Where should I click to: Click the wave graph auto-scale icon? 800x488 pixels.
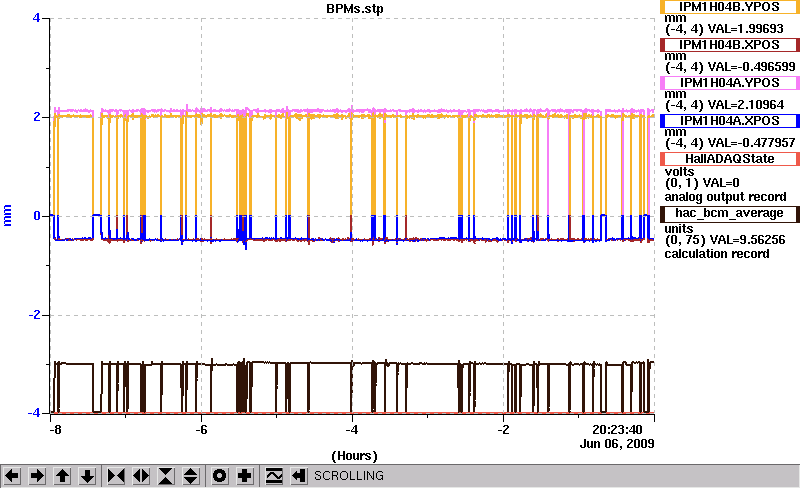click(x=273, y=476)
